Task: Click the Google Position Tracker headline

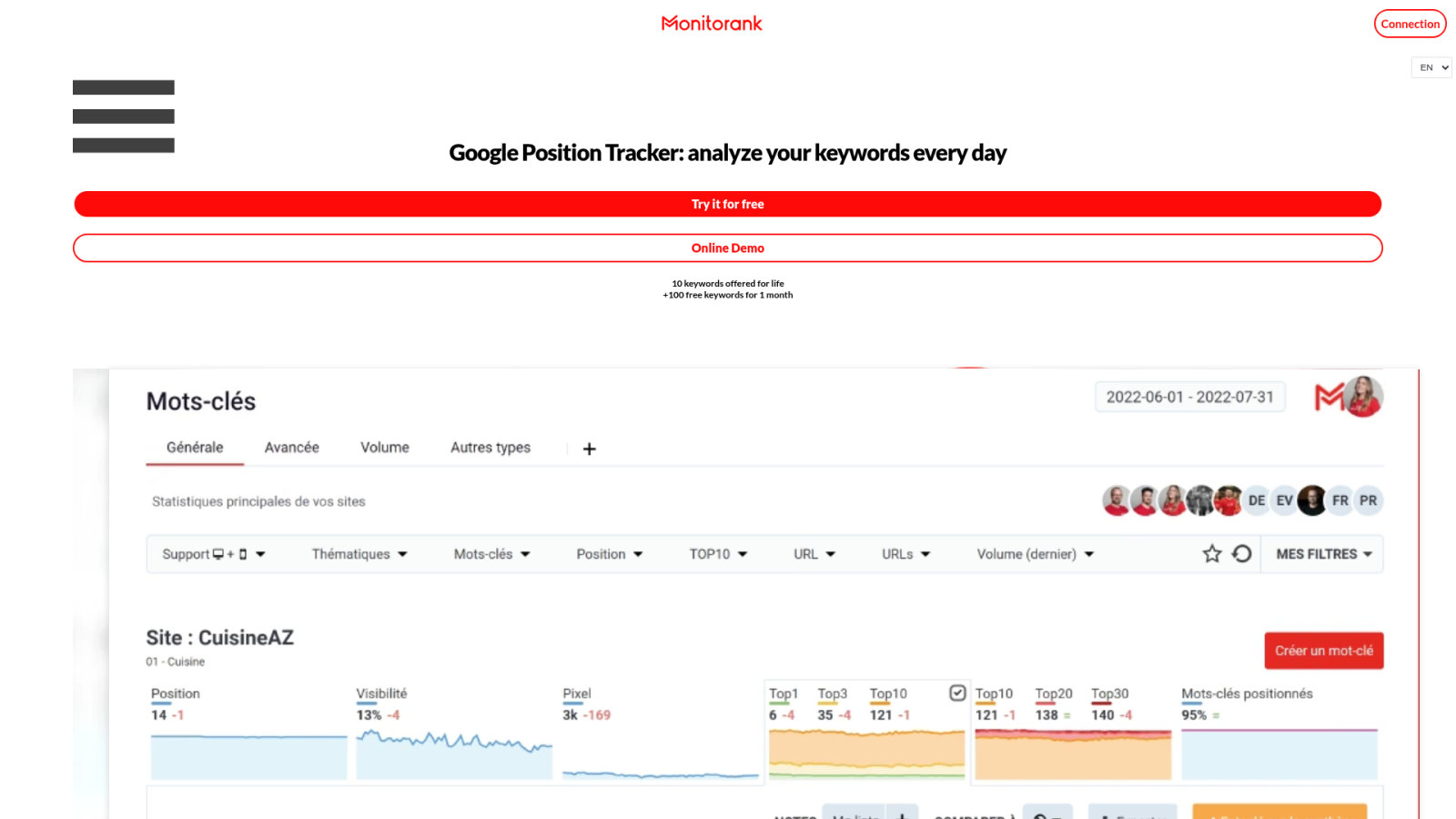Action: (728, 153)
